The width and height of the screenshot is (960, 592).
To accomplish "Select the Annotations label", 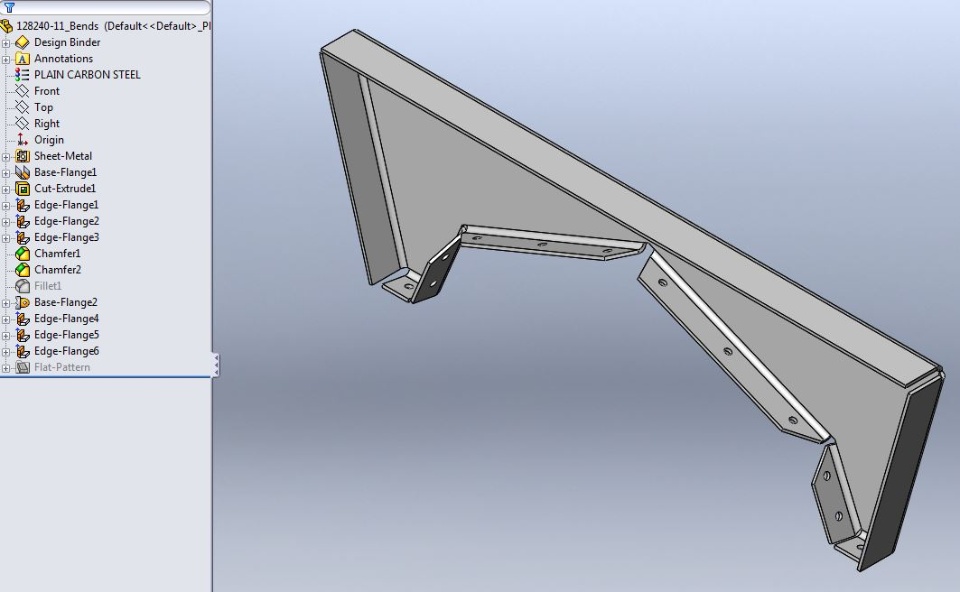I will point(64,59).
